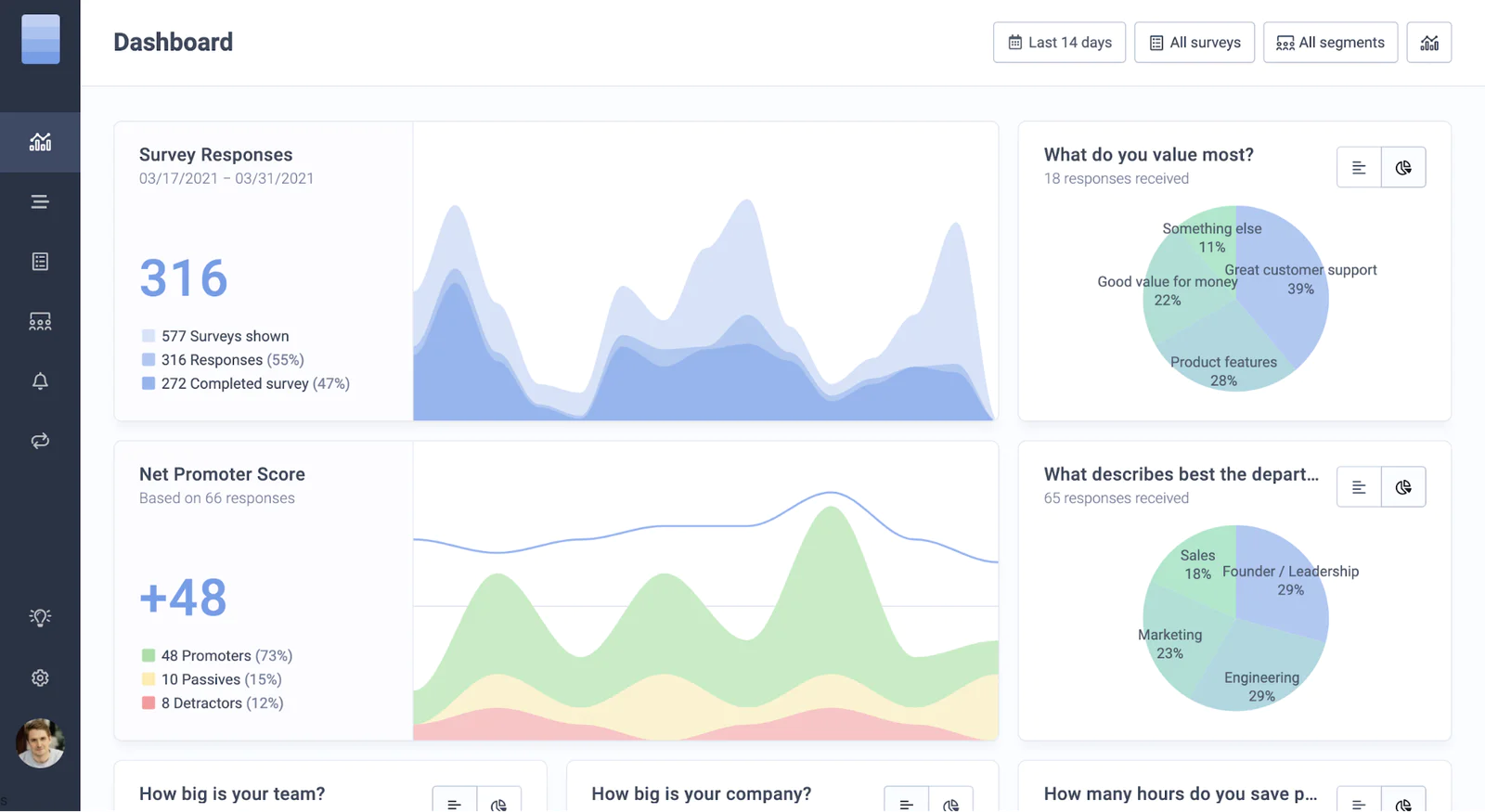This screenshot has height=812, width=1485.
Task: Open the integrations loop arrows icon
Action: (x=40, y=441)
